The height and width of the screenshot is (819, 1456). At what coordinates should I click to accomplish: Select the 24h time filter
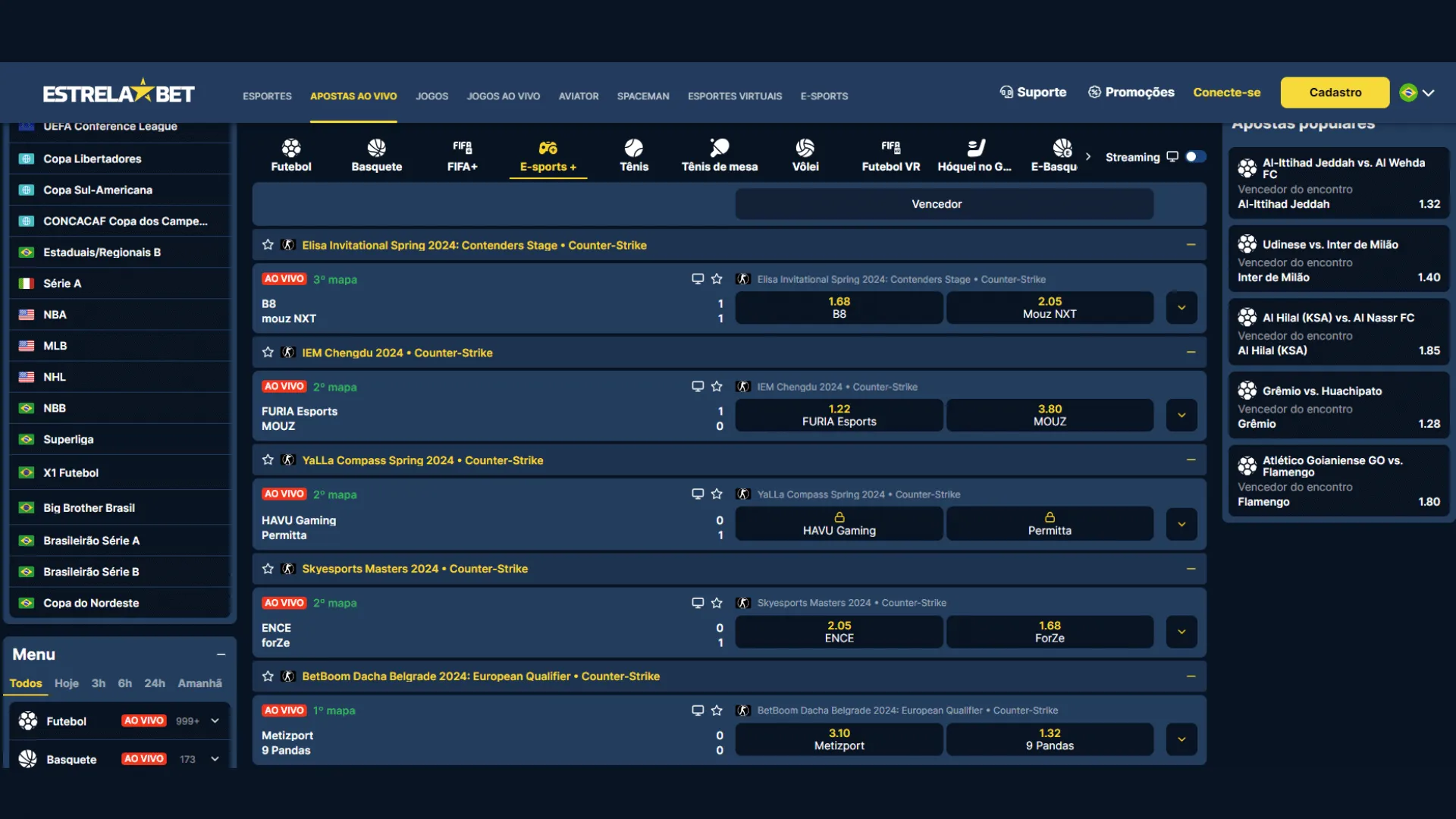coord(155,683)
